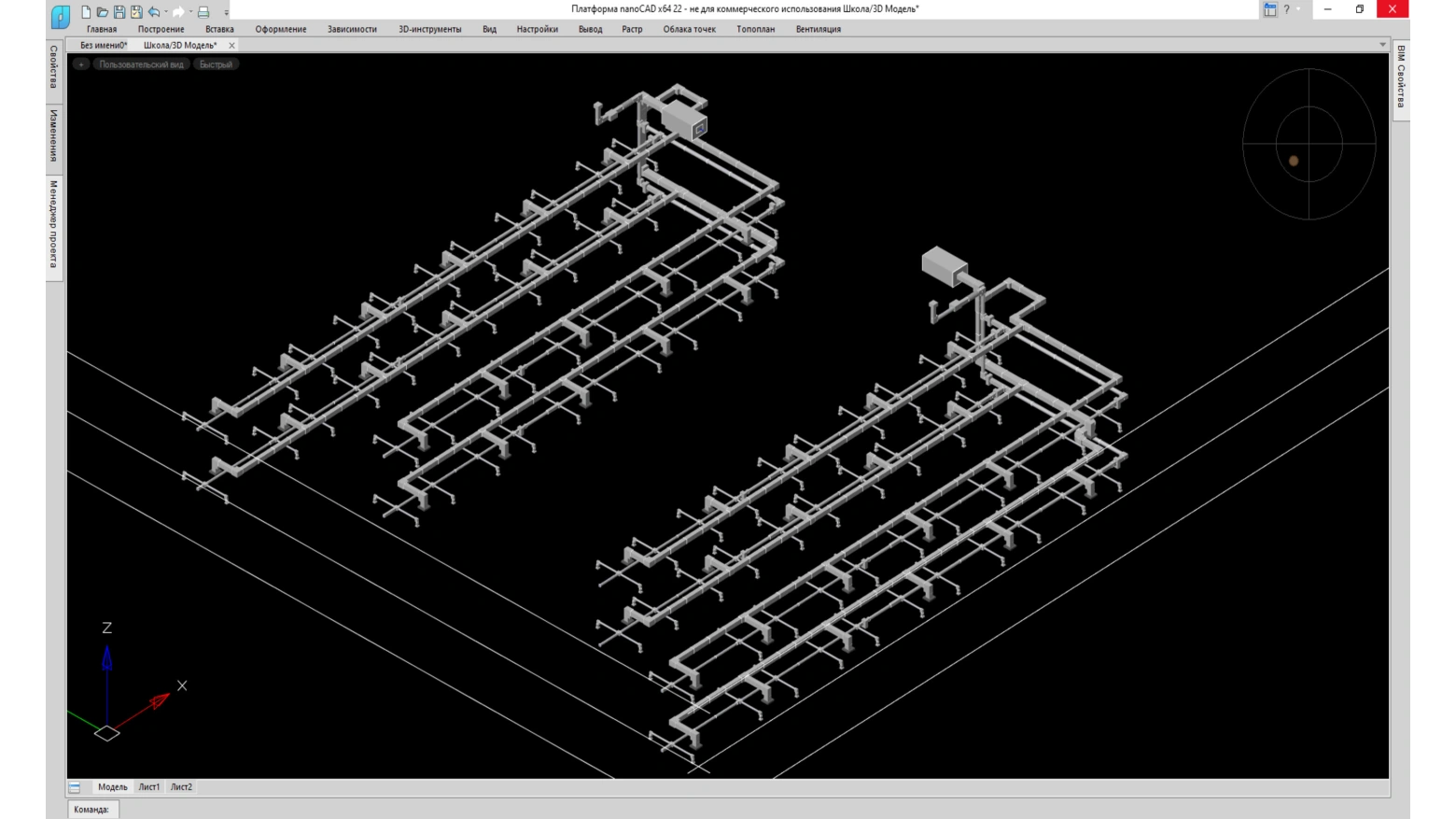This screenshot has width=1456, height=819.
Task: Open the quick access toolbar customize dropdown
Action: [x=226, y=12]
